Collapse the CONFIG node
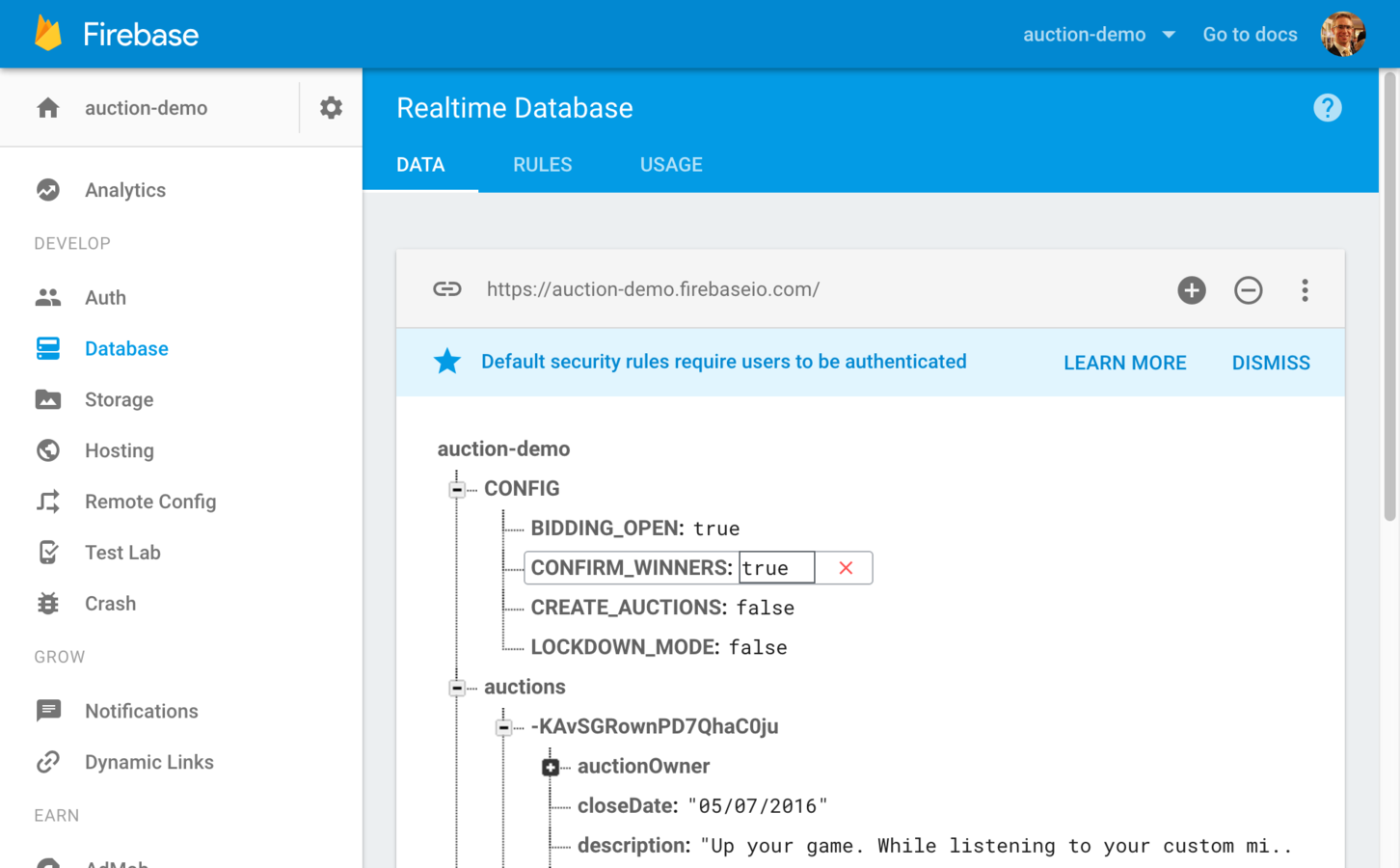The width and height of the screenshot is (1400, 868). 457,490
